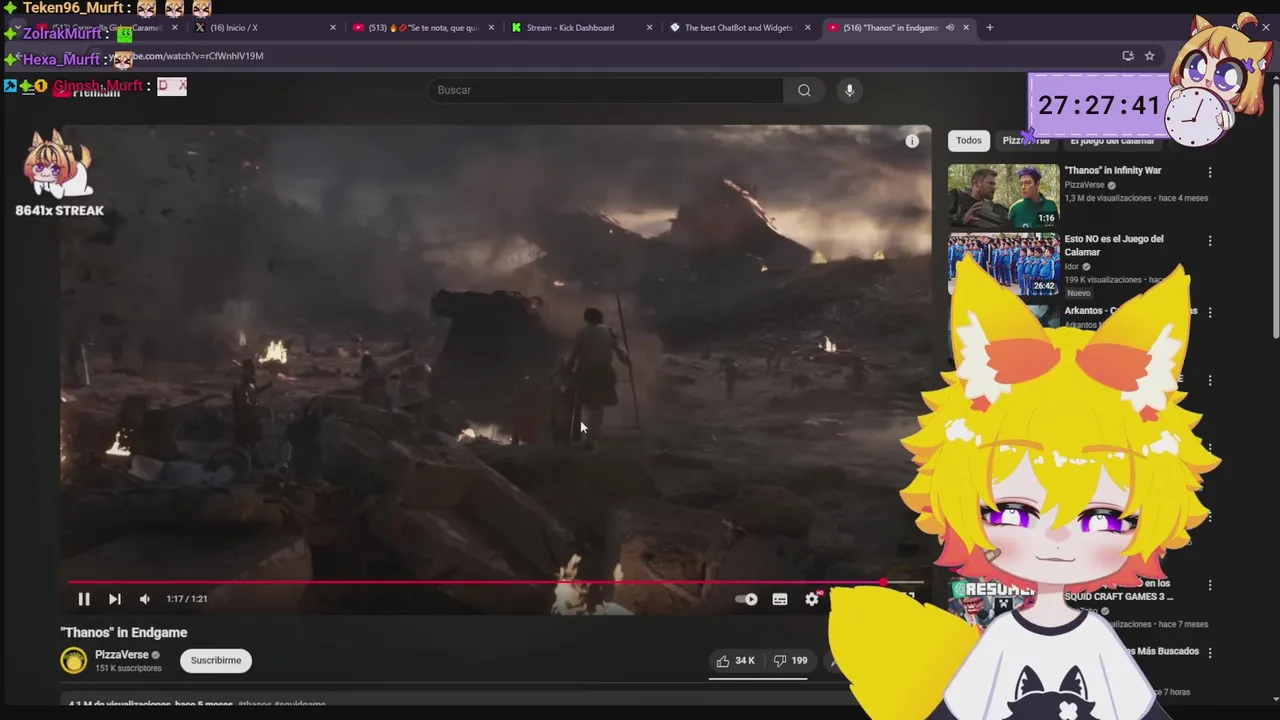Switch to The best ChatBot and Widgets tab

(738, 28)
